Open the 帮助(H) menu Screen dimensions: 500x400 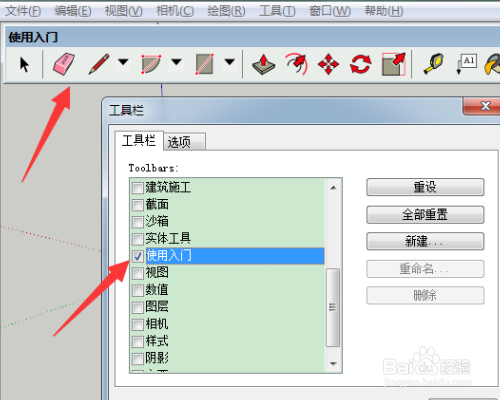coord(384,11)
